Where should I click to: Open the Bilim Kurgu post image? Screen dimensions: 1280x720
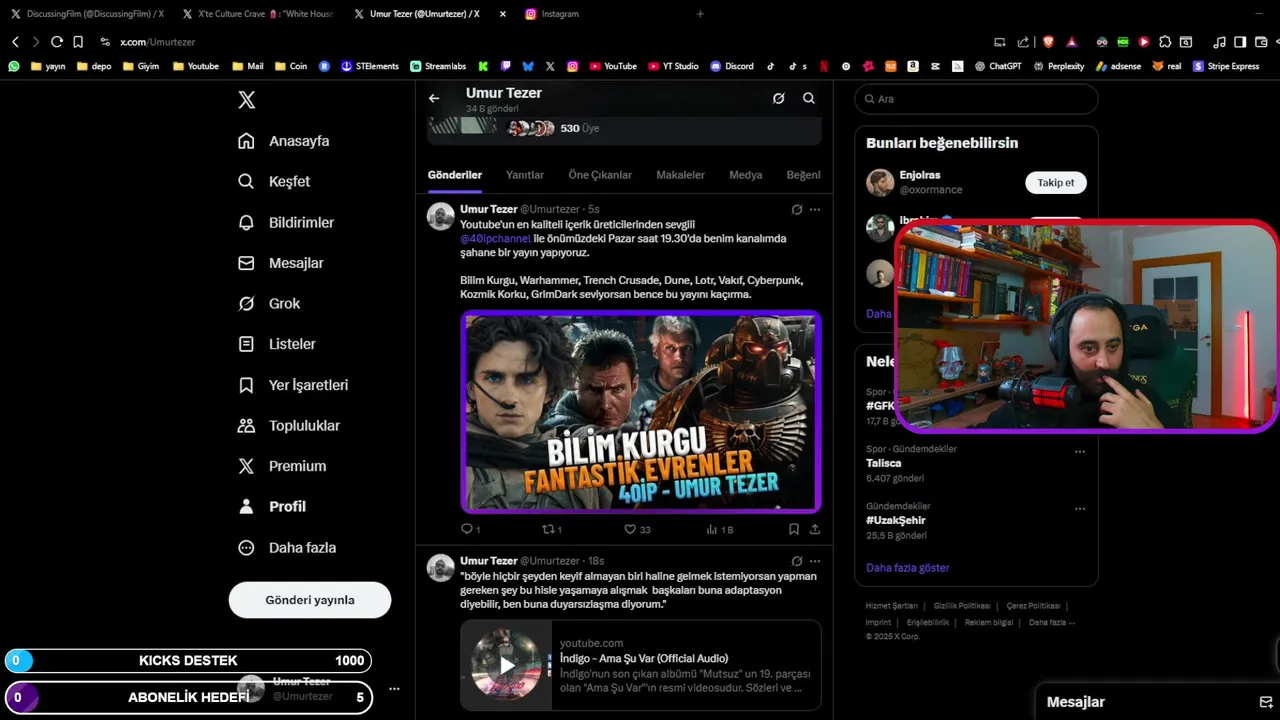pos(641,412)
